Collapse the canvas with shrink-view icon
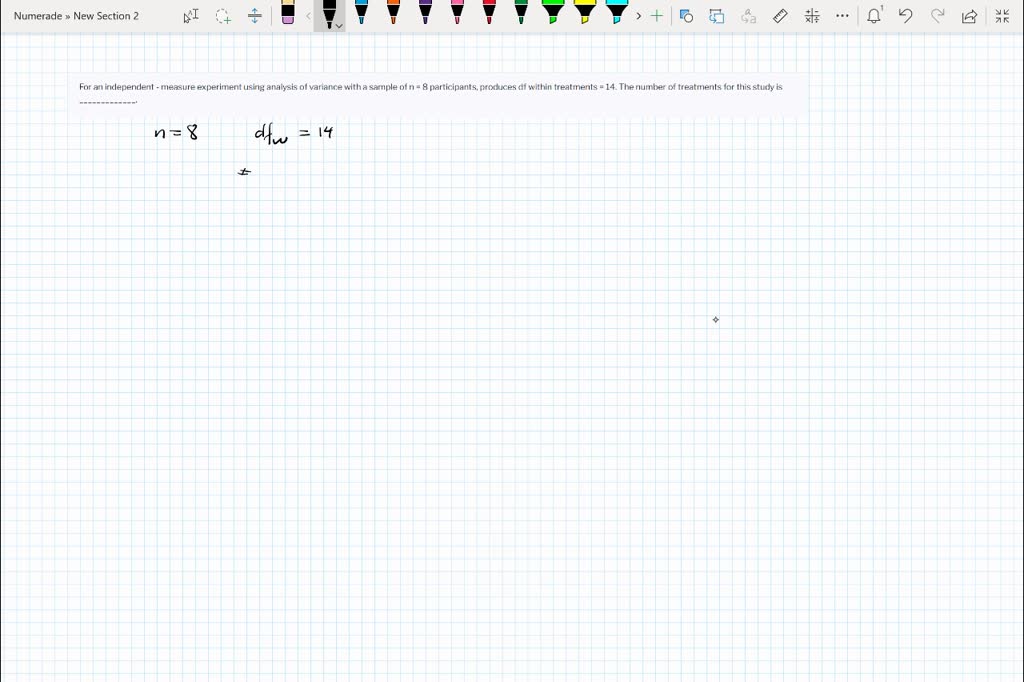Screen dimensions: 1024x682 tap(1001, 15)
